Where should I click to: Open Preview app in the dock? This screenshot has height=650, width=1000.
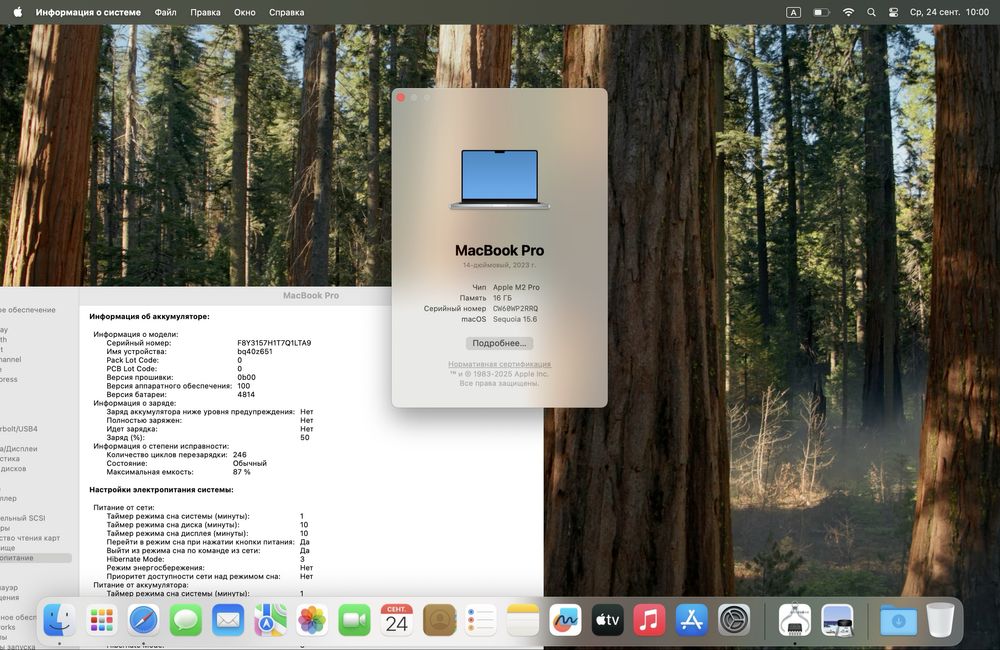837,619
